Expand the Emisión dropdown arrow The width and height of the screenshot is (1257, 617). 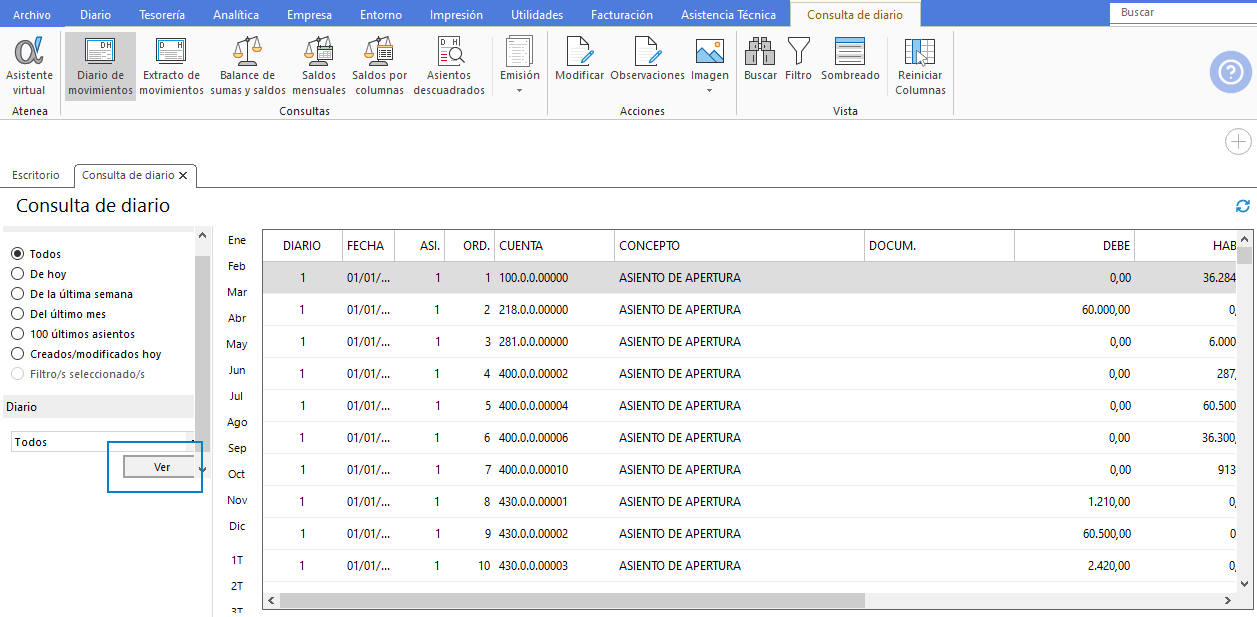519,90
